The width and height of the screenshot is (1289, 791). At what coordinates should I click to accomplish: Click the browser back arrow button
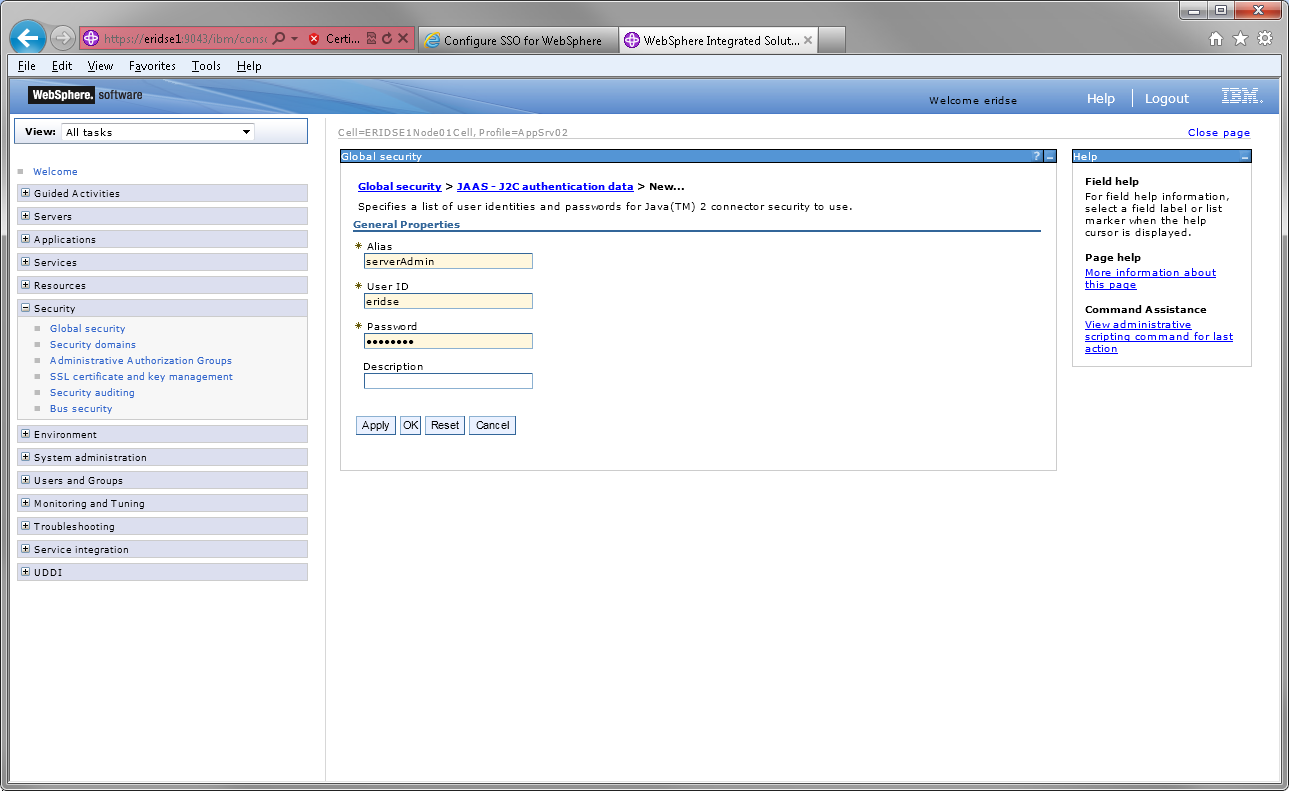coord(27,39)
